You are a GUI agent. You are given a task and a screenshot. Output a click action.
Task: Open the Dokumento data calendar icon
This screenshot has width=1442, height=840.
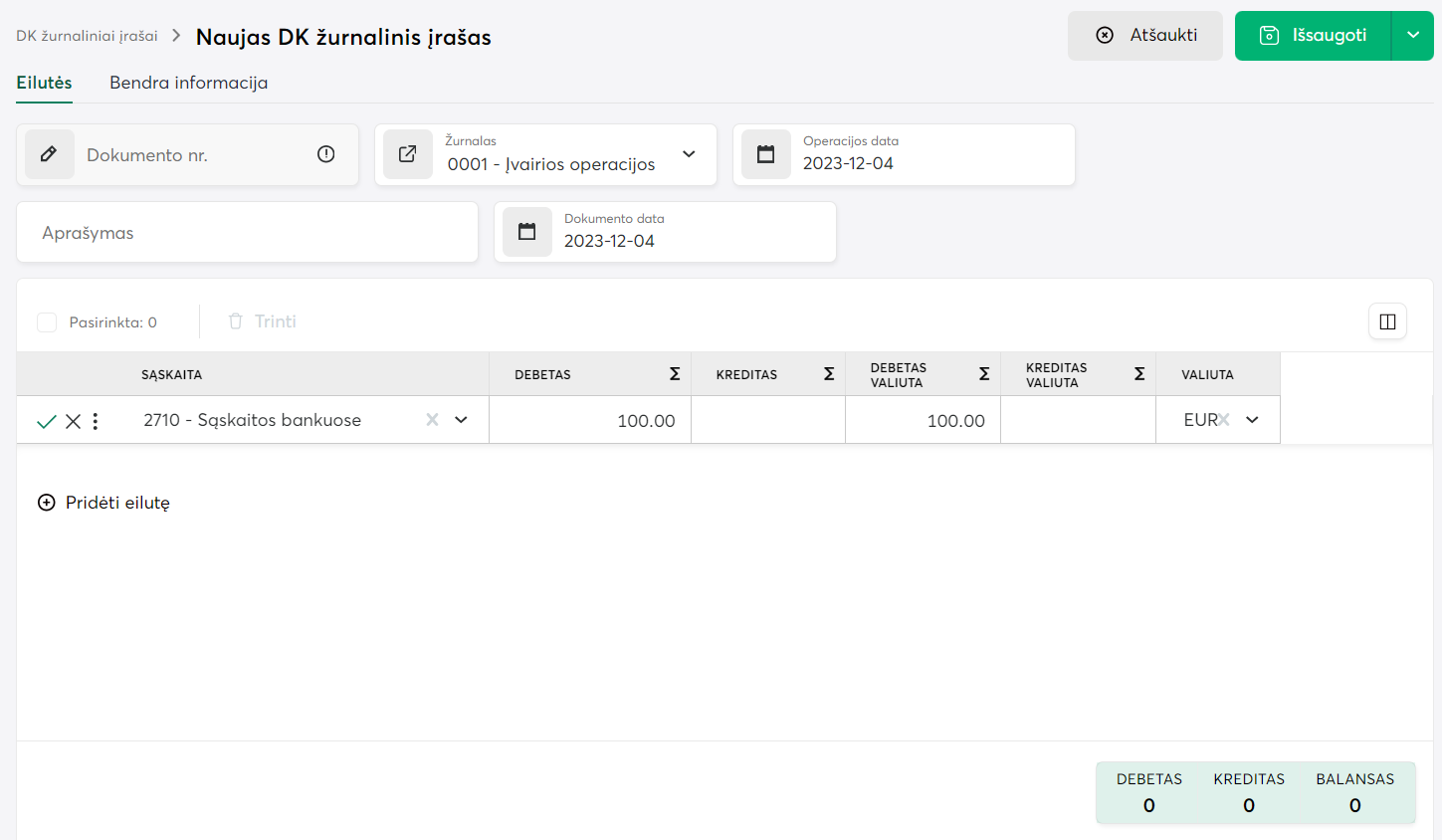point(527,232)
